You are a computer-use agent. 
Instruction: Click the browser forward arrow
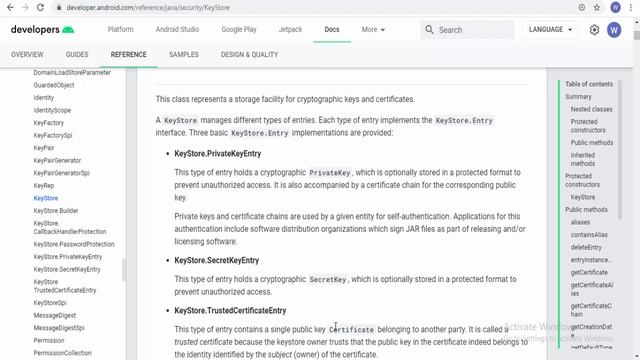(x=25, y=7)
